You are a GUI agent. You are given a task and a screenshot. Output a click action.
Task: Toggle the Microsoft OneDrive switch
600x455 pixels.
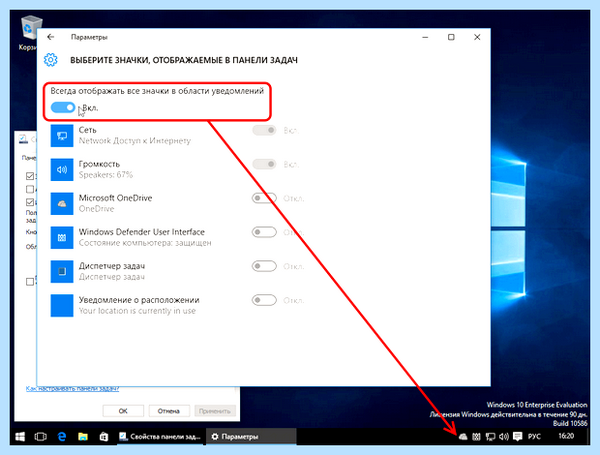pos(264,198)
